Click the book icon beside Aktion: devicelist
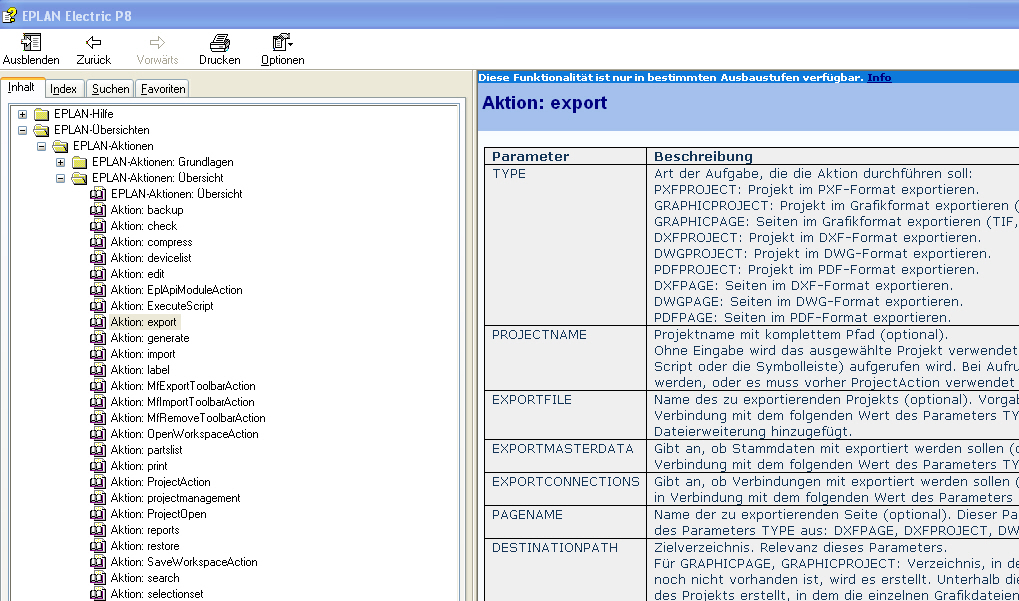This screenshot has width=1019, height=601. pos(97,258)
